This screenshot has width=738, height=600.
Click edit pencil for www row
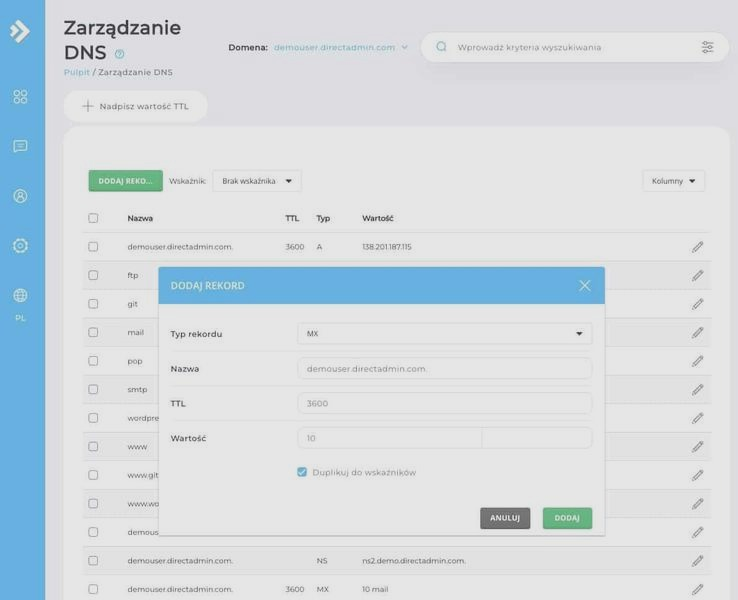698,447
